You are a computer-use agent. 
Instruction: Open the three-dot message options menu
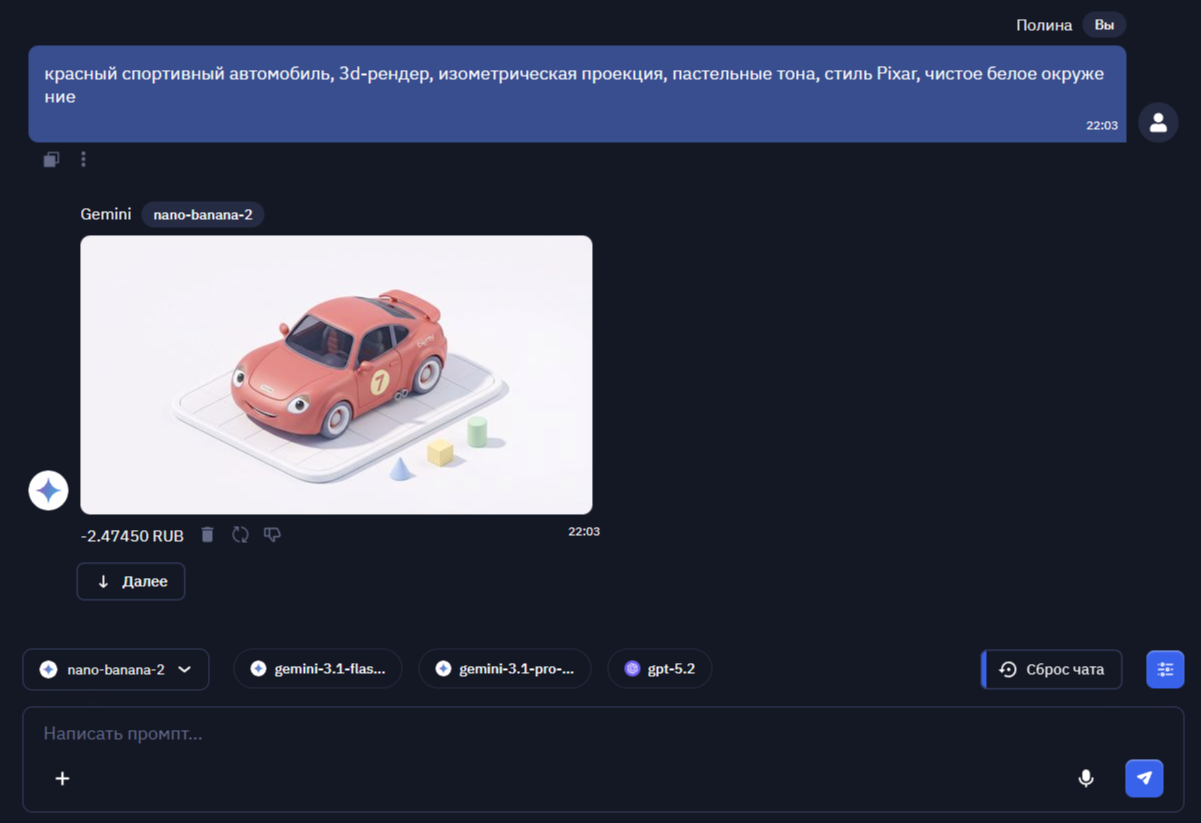point(83,159)
